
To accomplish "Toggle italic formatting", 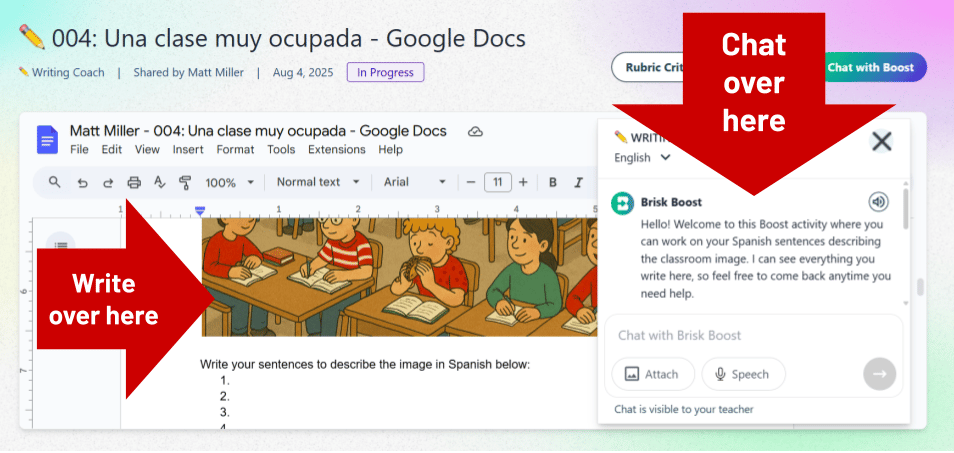I will coord(579,182).
